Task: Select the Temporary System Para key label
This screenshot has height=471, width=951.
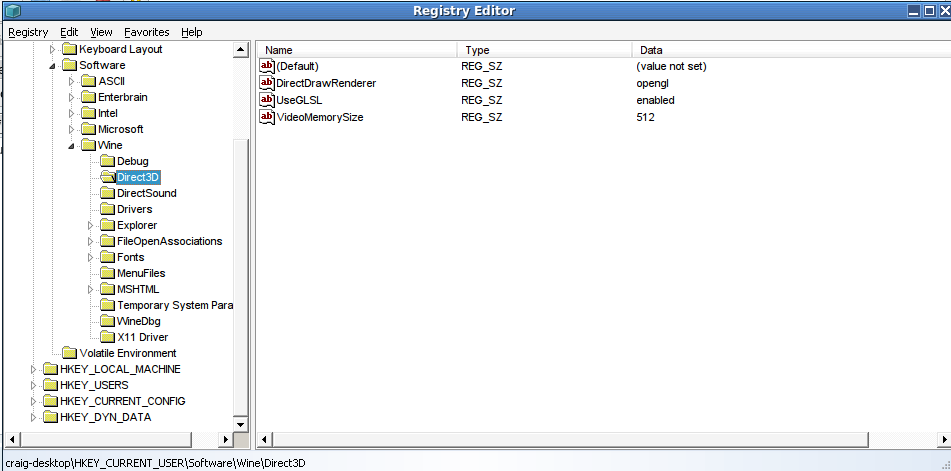Action: 175,305
